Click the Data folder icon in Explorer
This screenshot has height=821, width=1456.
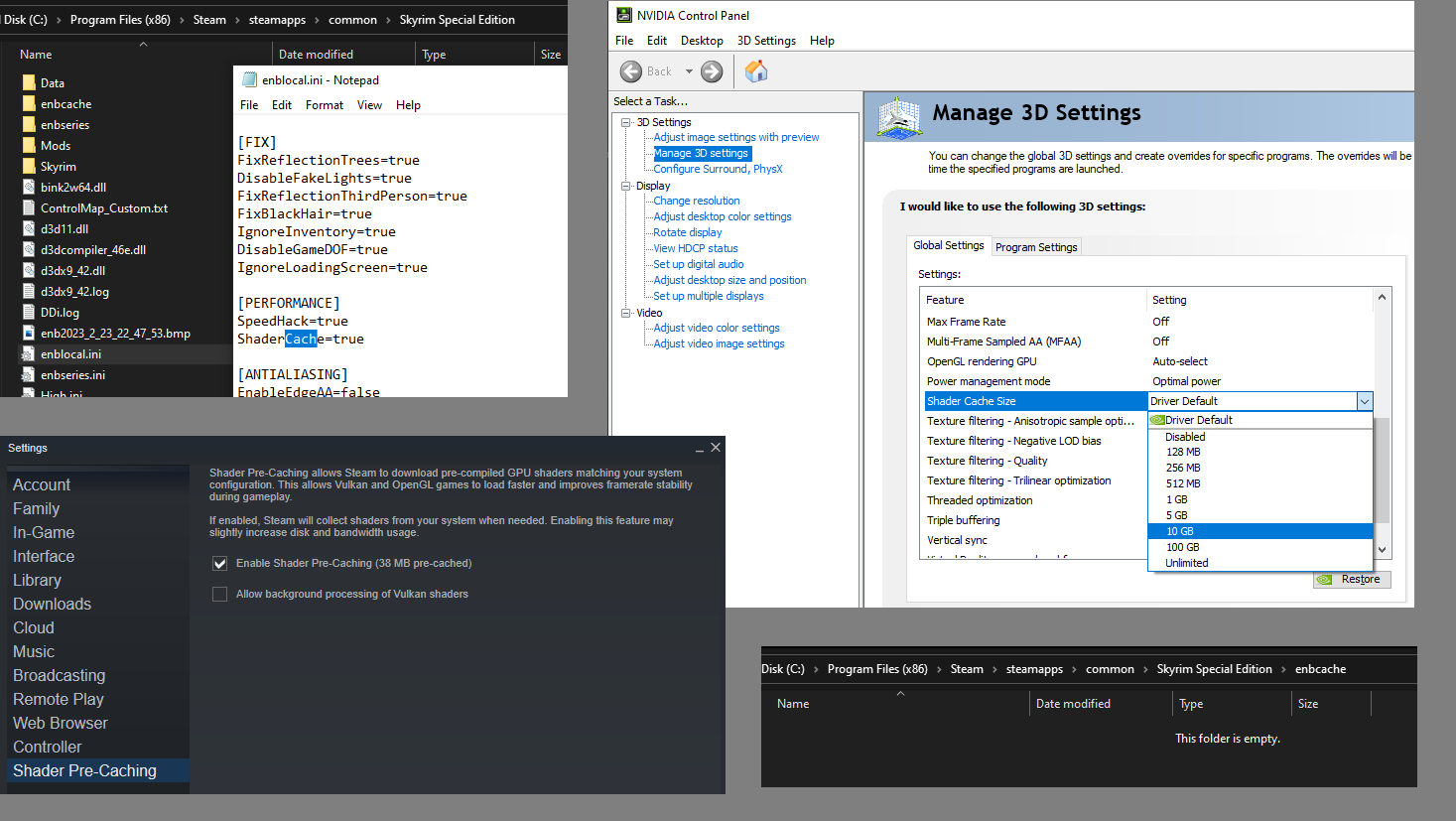[29, 83]
